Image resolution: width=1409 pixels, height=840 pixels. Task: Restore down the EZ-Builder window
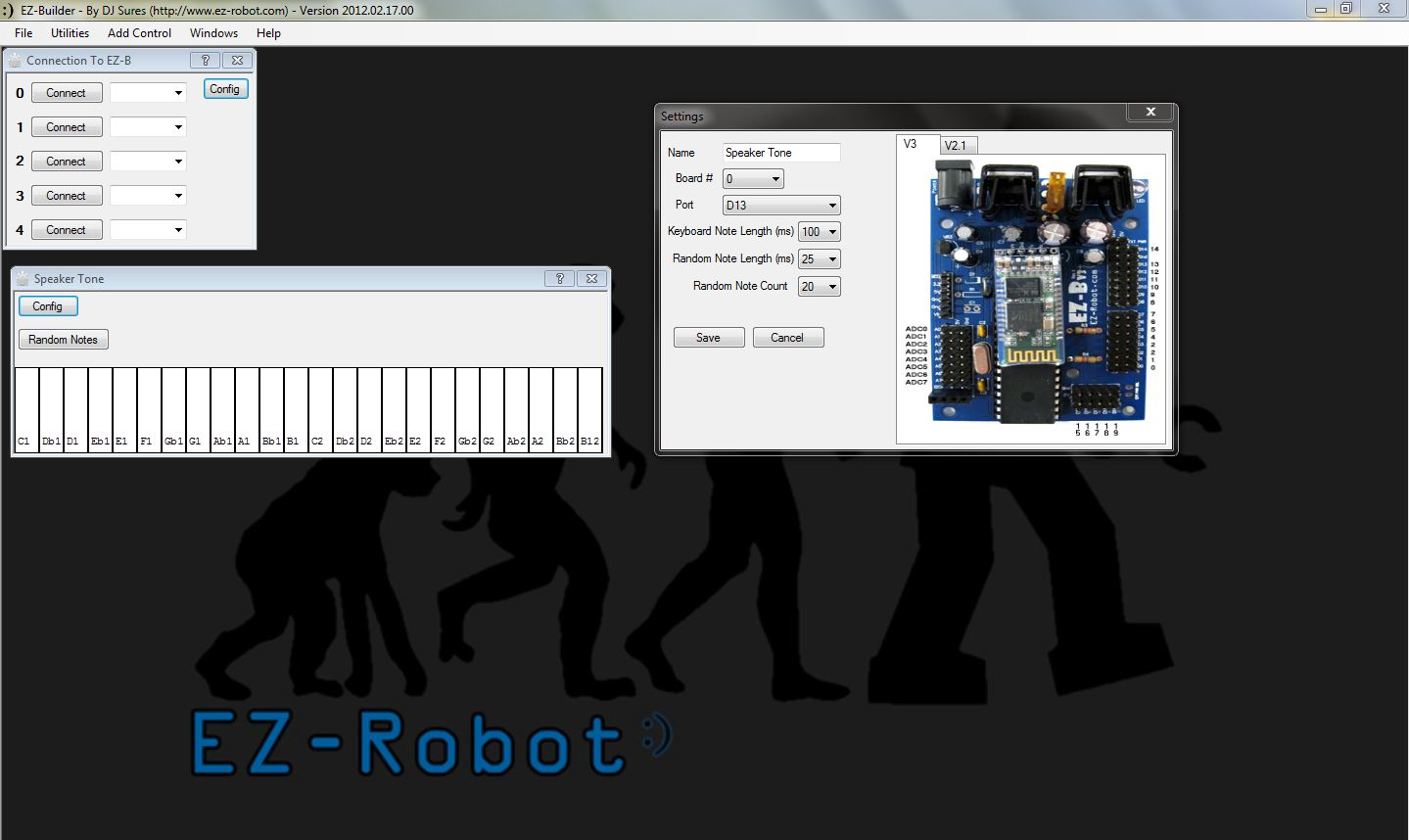click(x=1346, y=8)
